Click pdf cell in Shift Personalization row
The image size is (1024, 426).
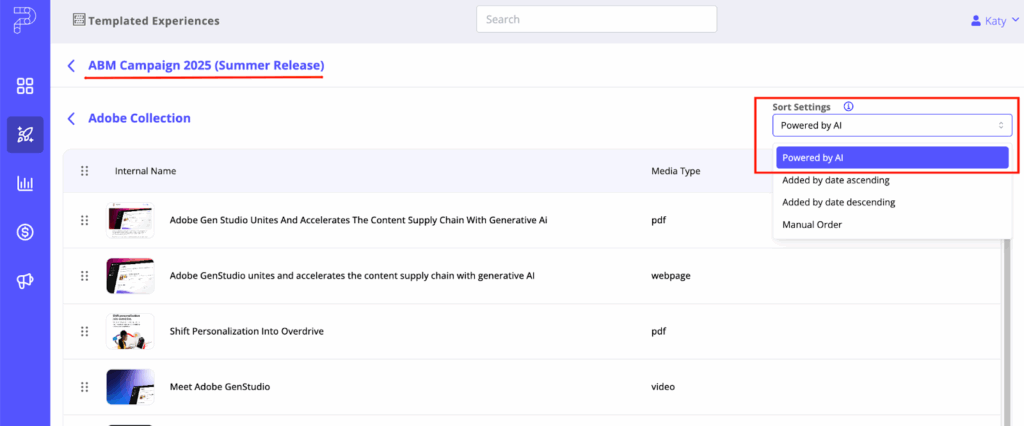[658, 331]
